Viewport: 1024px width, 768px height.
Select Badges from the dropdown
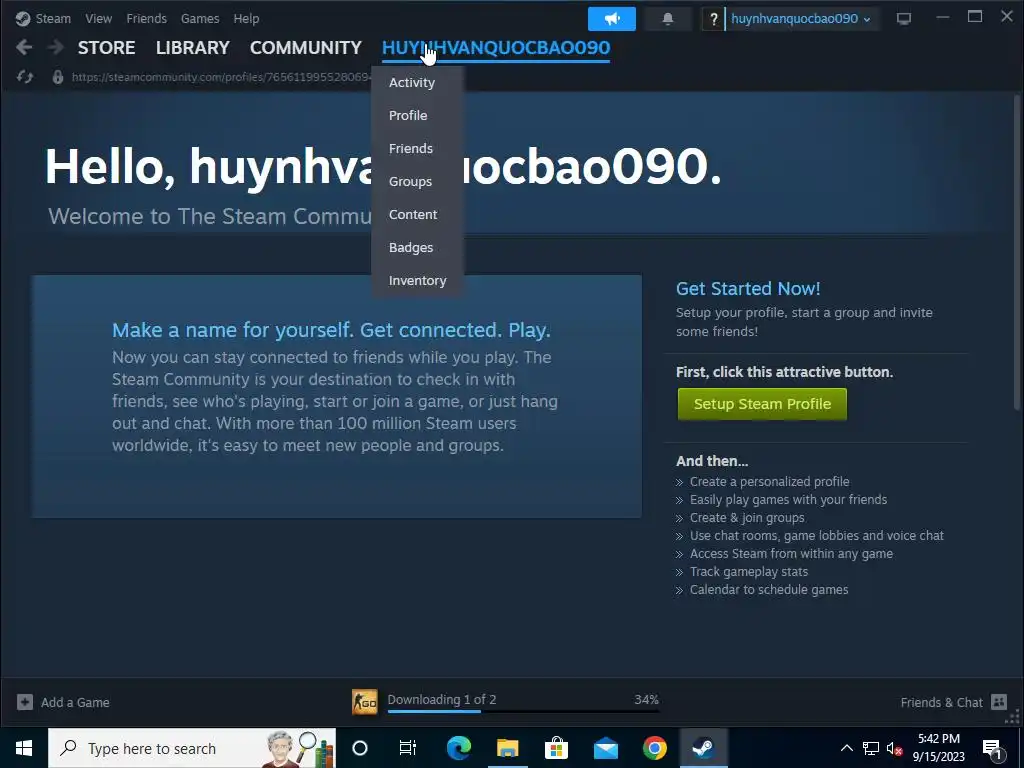click(x=417, y=248)
